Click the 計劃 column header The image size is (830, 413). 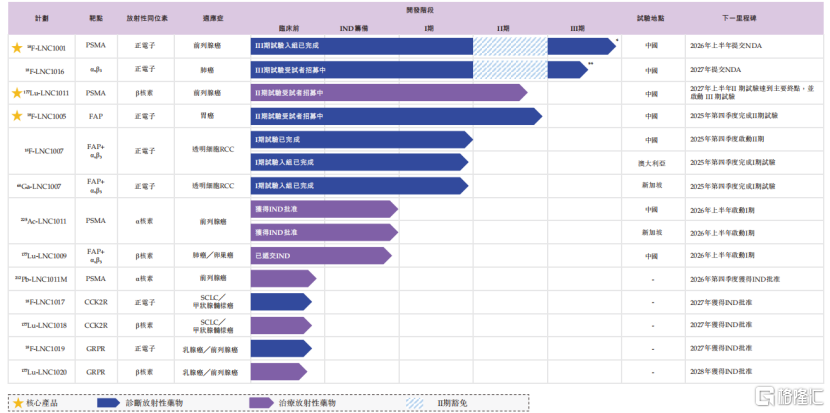coord(41,17)
